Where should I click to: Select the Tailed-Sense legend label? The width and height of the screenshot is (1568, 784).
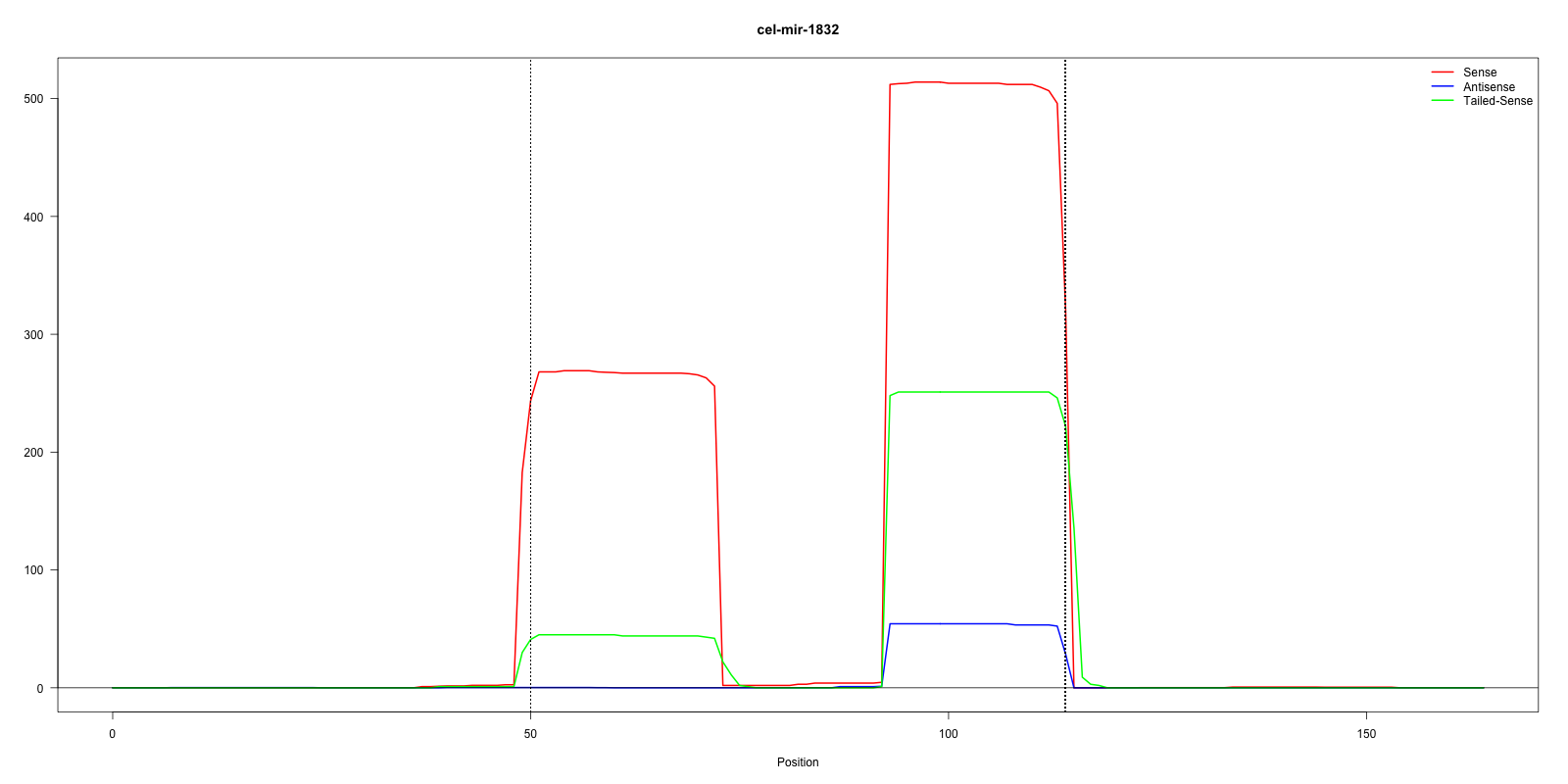pyautogui.click(x=1497, y=101)
